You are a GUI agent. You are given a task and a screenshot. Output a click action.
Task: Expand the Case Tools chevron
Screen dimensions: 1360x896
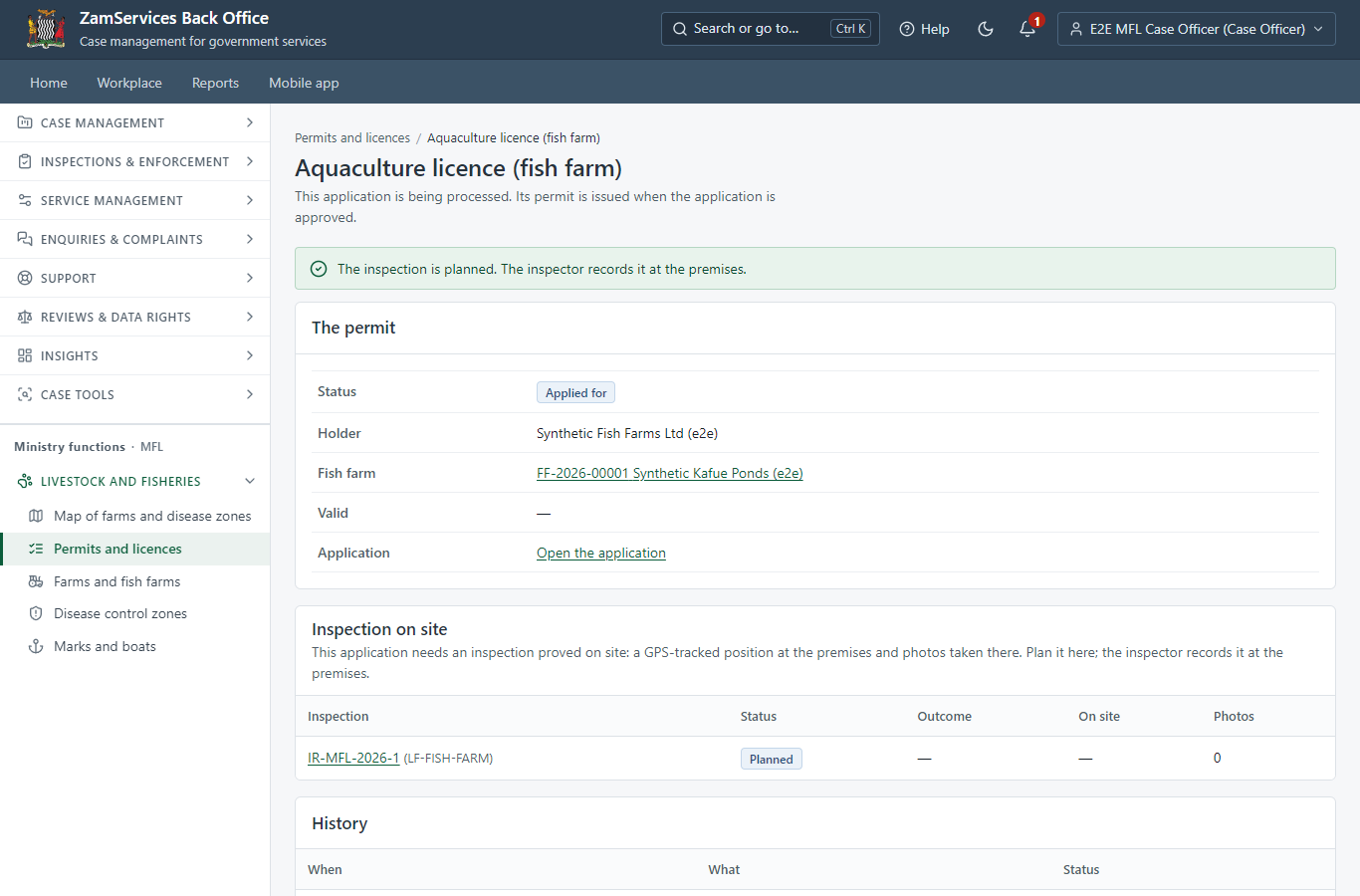(250, 394)
